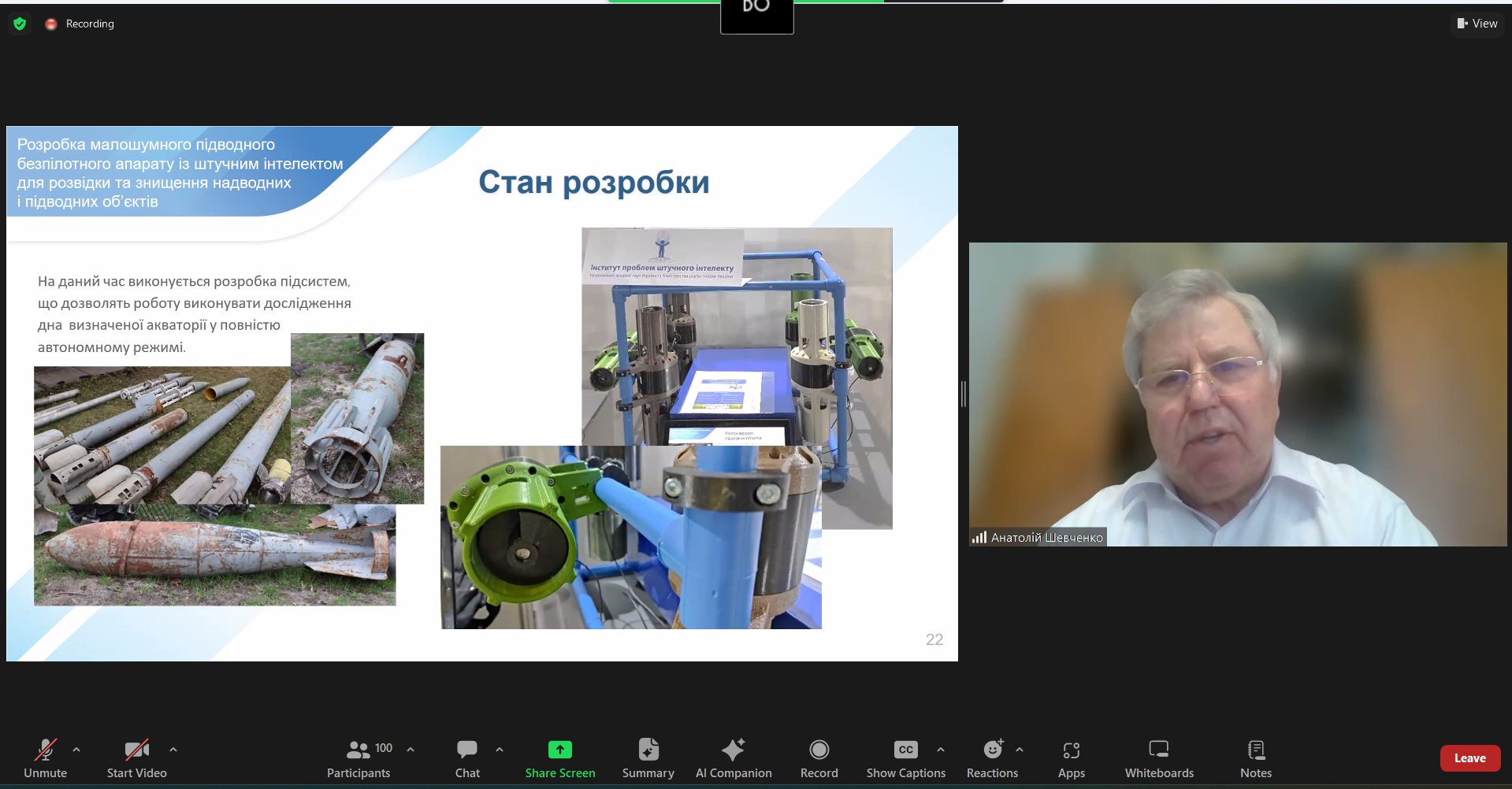This screenshot has width=1512, height=789.
Task: Open the Chat panel
Action: click(x=467, y=758)
